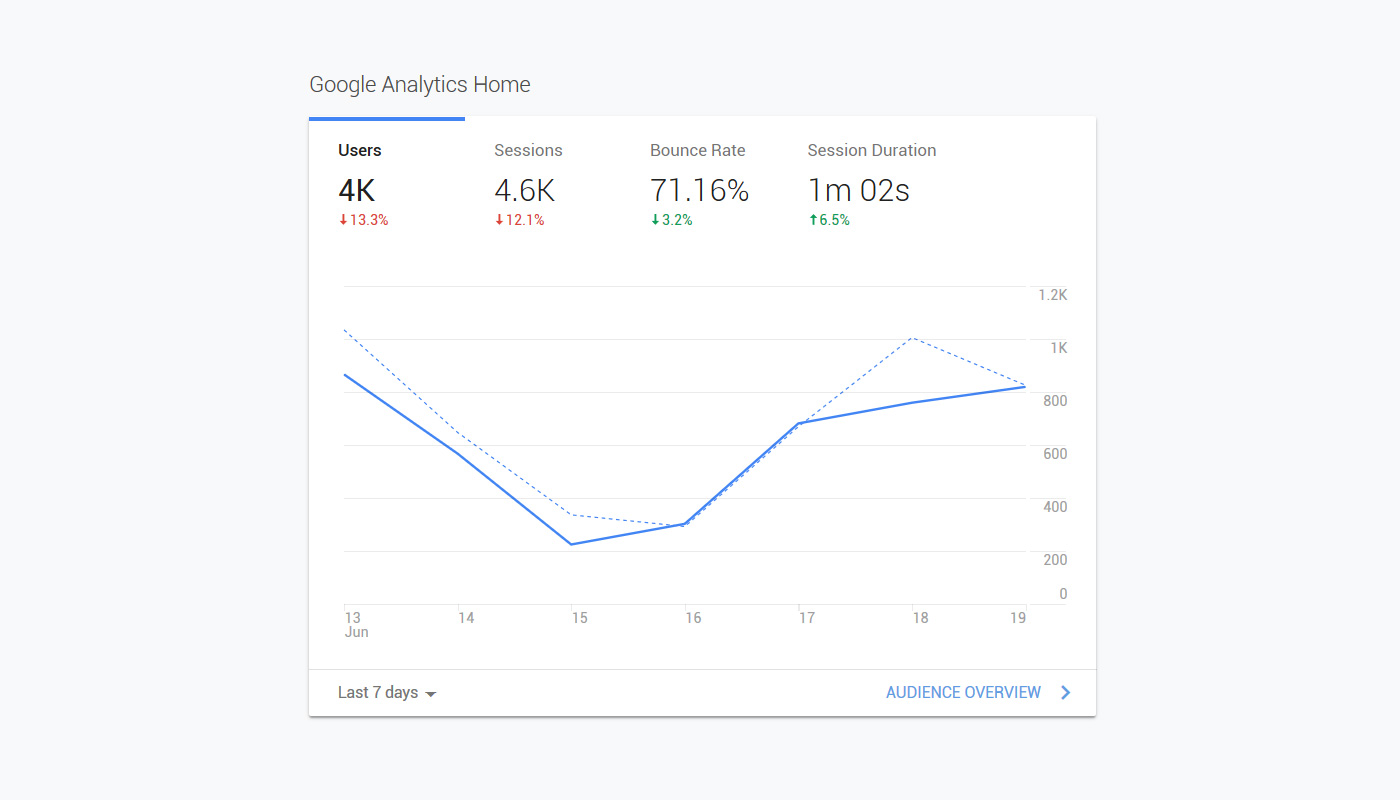Click the 17 date axis label
Viewport: 1400px width, 800px height.
pos(807,618)
